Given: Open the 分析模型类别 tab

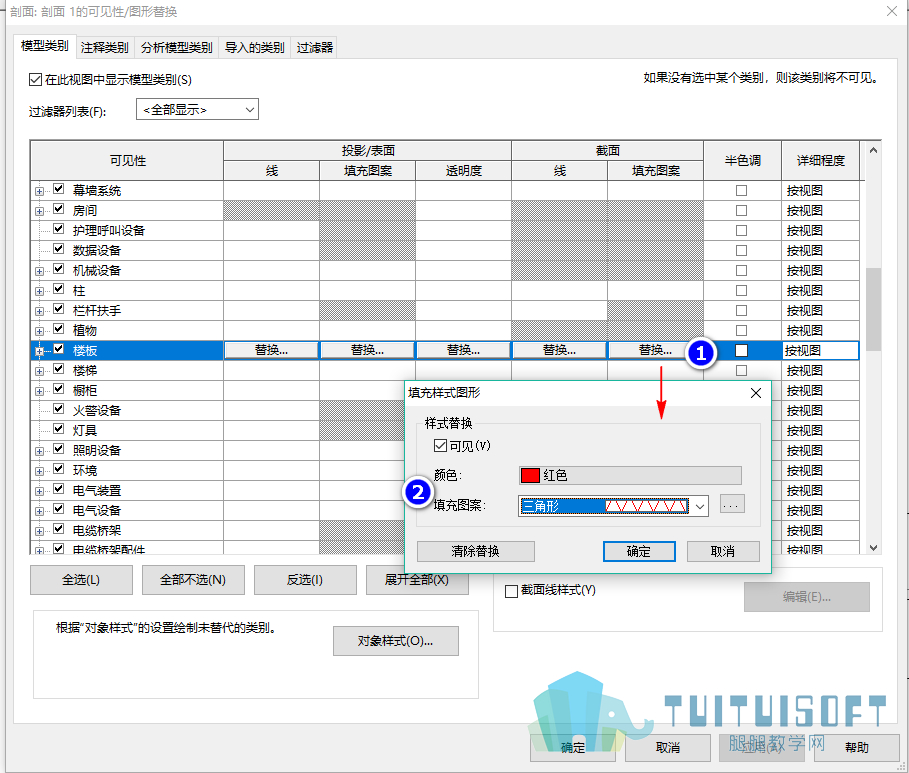Looking at the screenshot, I should point(177,48).
